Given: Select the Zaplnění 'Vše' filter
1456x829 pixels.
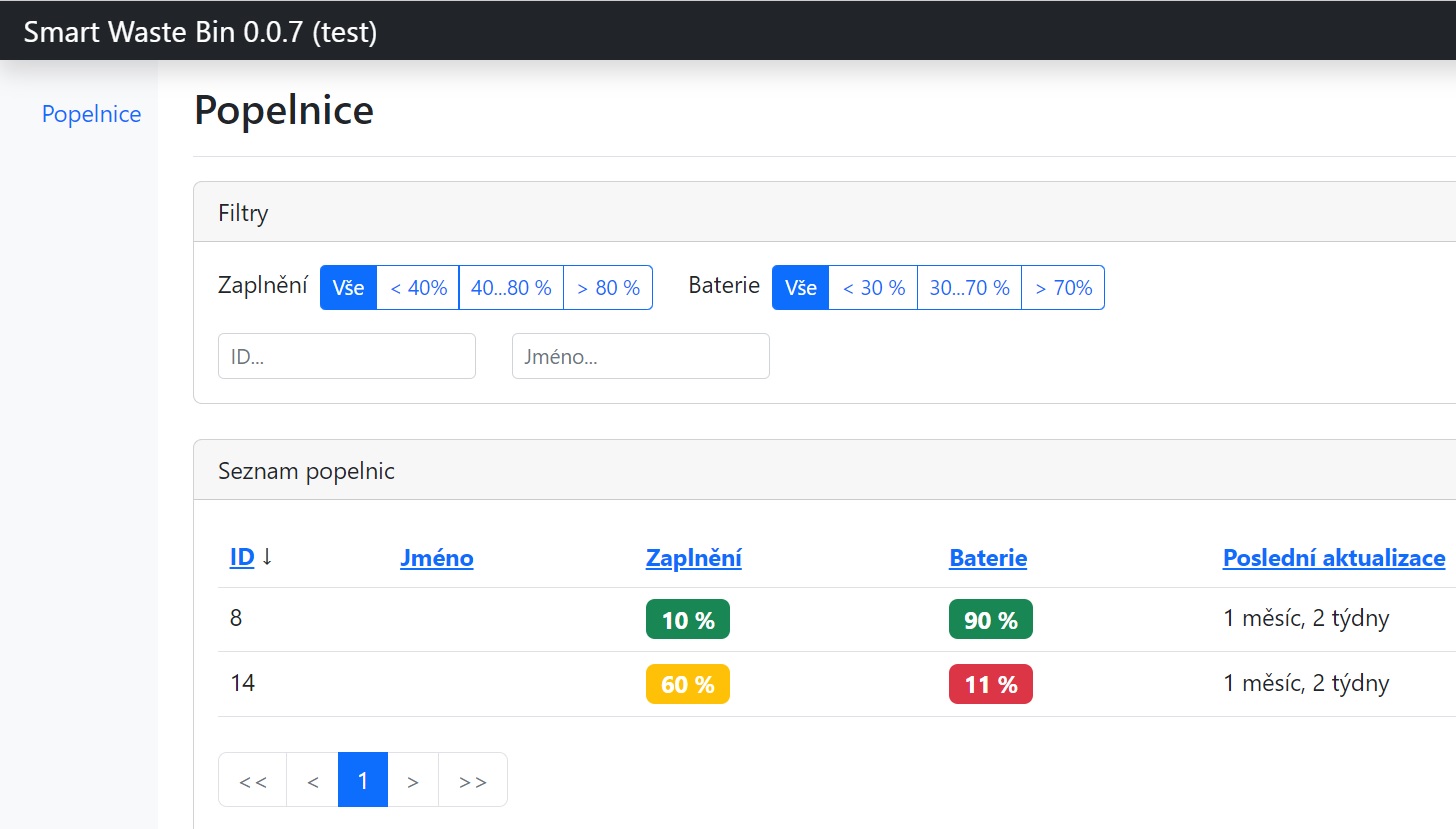Looking at the screenshot, I should tap(348, 288).
